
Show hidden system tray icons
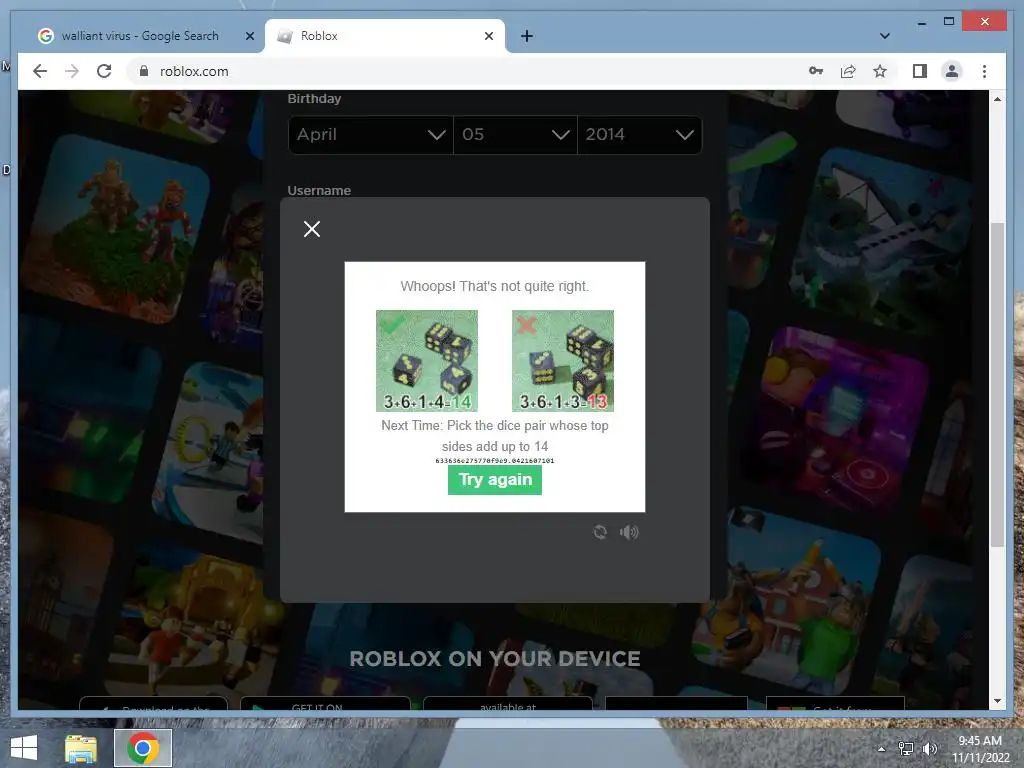click(882, 749)
